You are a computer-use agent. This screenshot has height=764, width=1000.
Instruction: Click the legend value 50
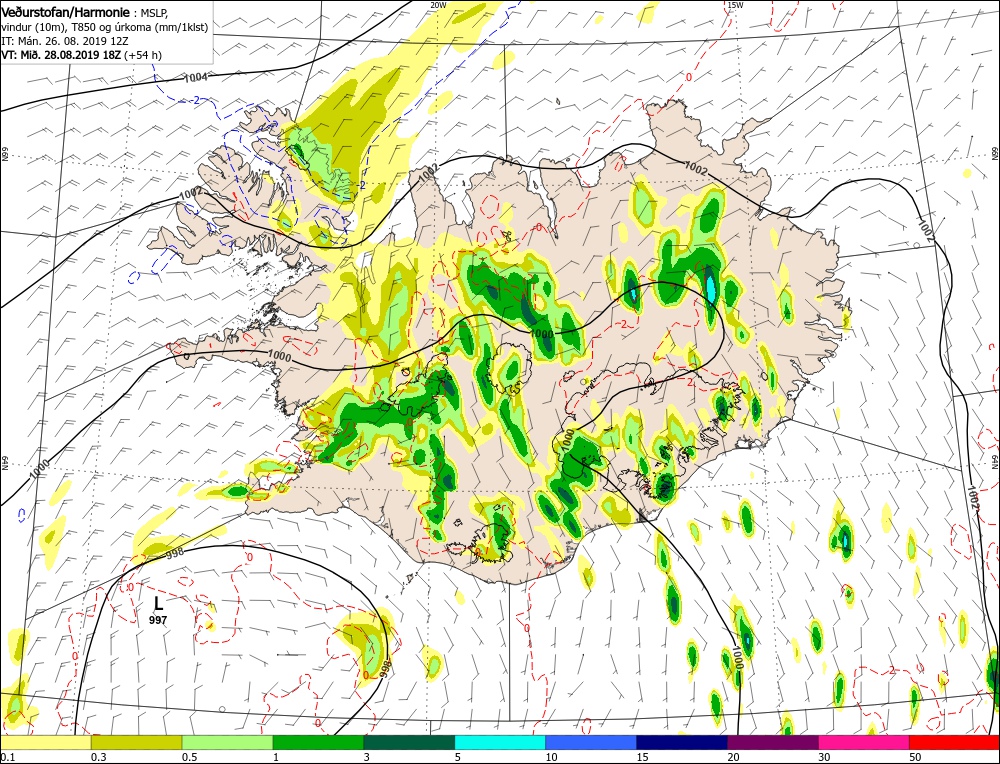915,756
